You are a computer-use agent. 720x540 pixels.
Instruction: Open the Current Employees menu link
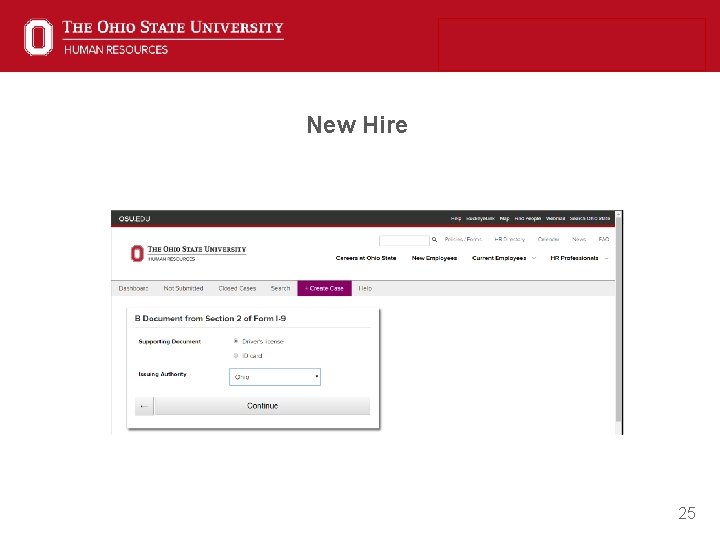point(499,258)
